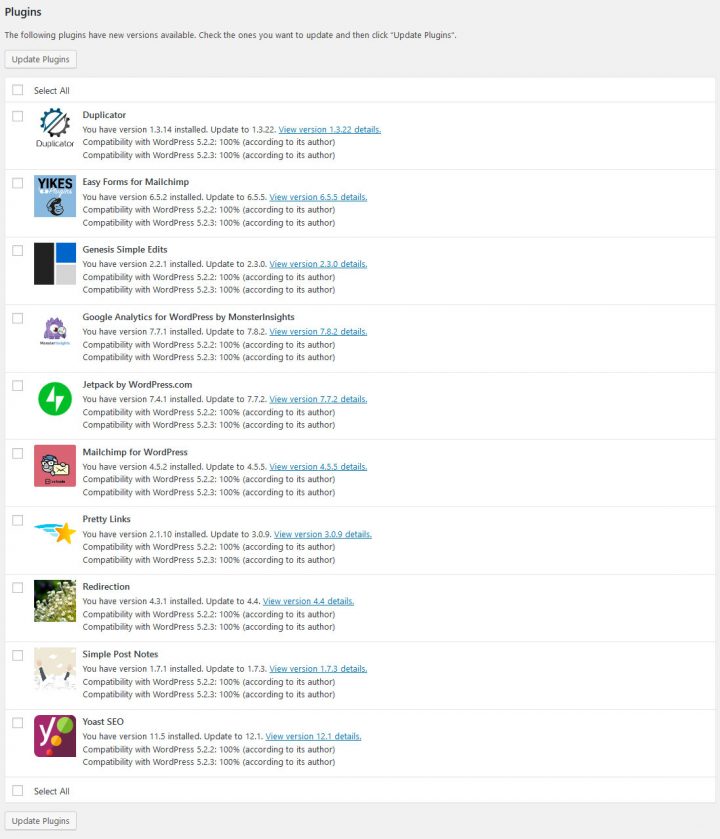Click the green Jetpack lightning icon
Image resolution: width=720 pixels, height=839 pixels.
click(55, 399)
